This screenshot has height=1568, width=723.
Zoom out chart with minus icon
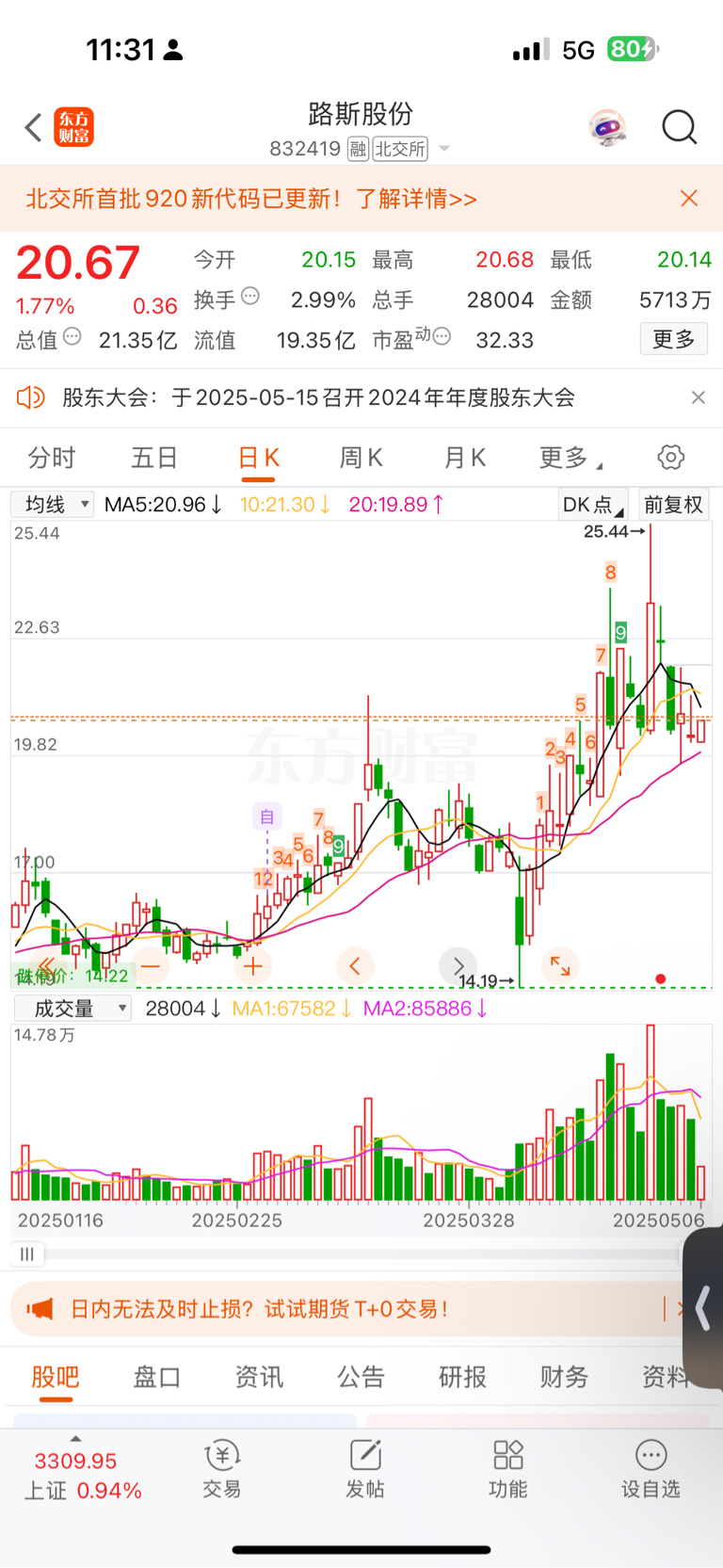click(151, 965)
